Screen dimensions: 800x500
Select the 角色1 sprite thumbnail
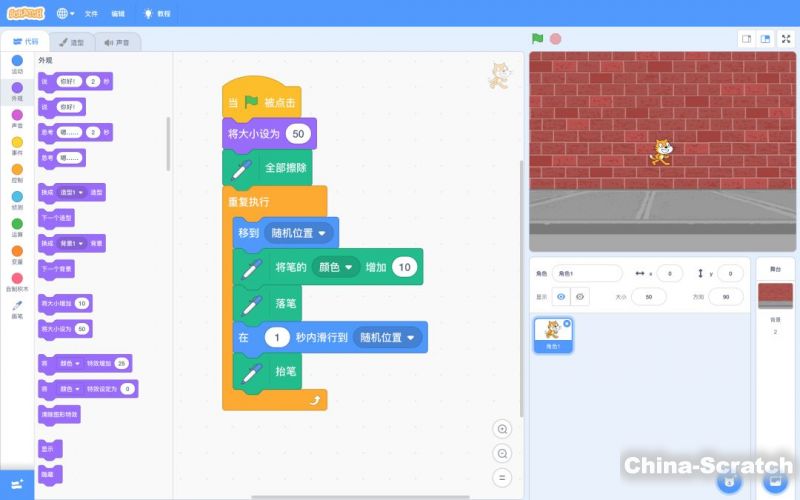(x=553, y=335)
